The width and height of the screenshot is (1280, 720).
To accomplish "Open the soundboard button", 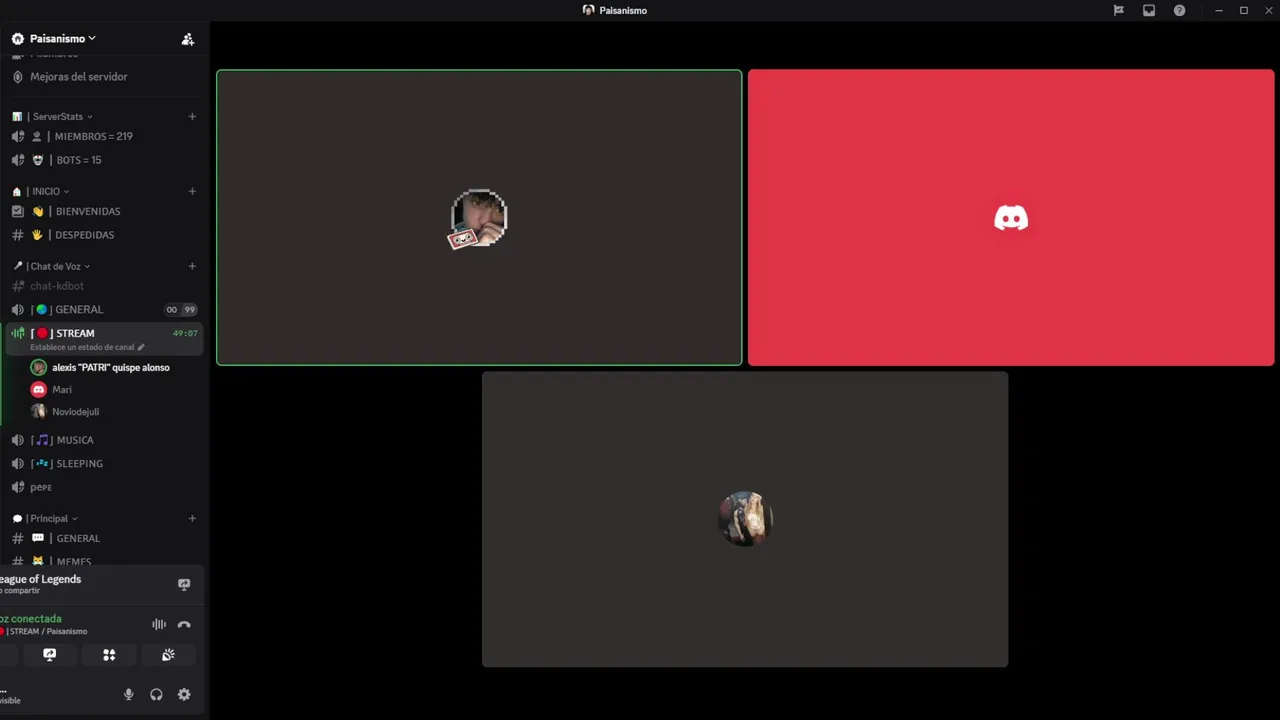I will point(168,655).
